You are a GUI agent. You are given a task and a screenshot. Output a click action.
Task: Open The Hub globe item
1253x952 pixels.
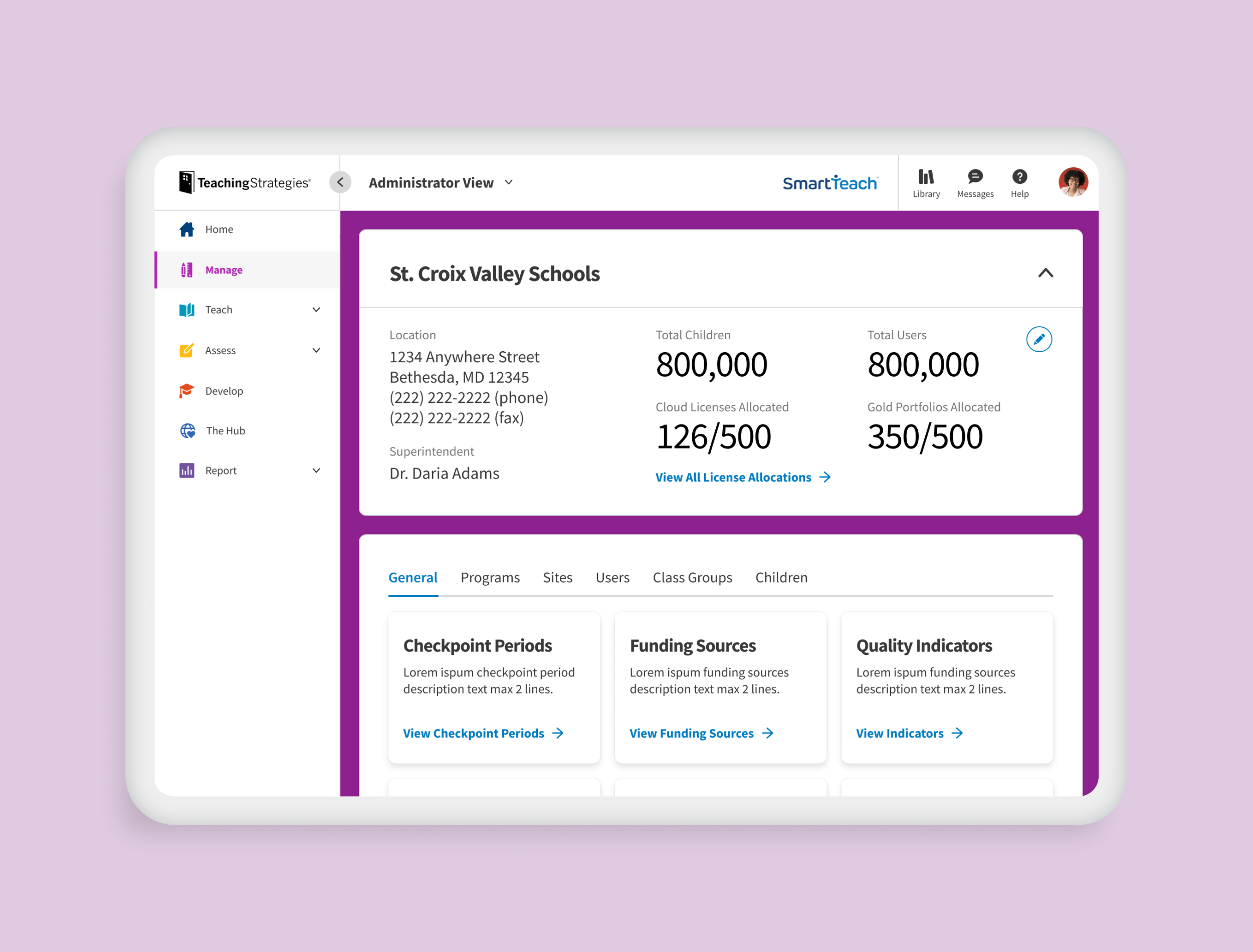click(225, 431)
